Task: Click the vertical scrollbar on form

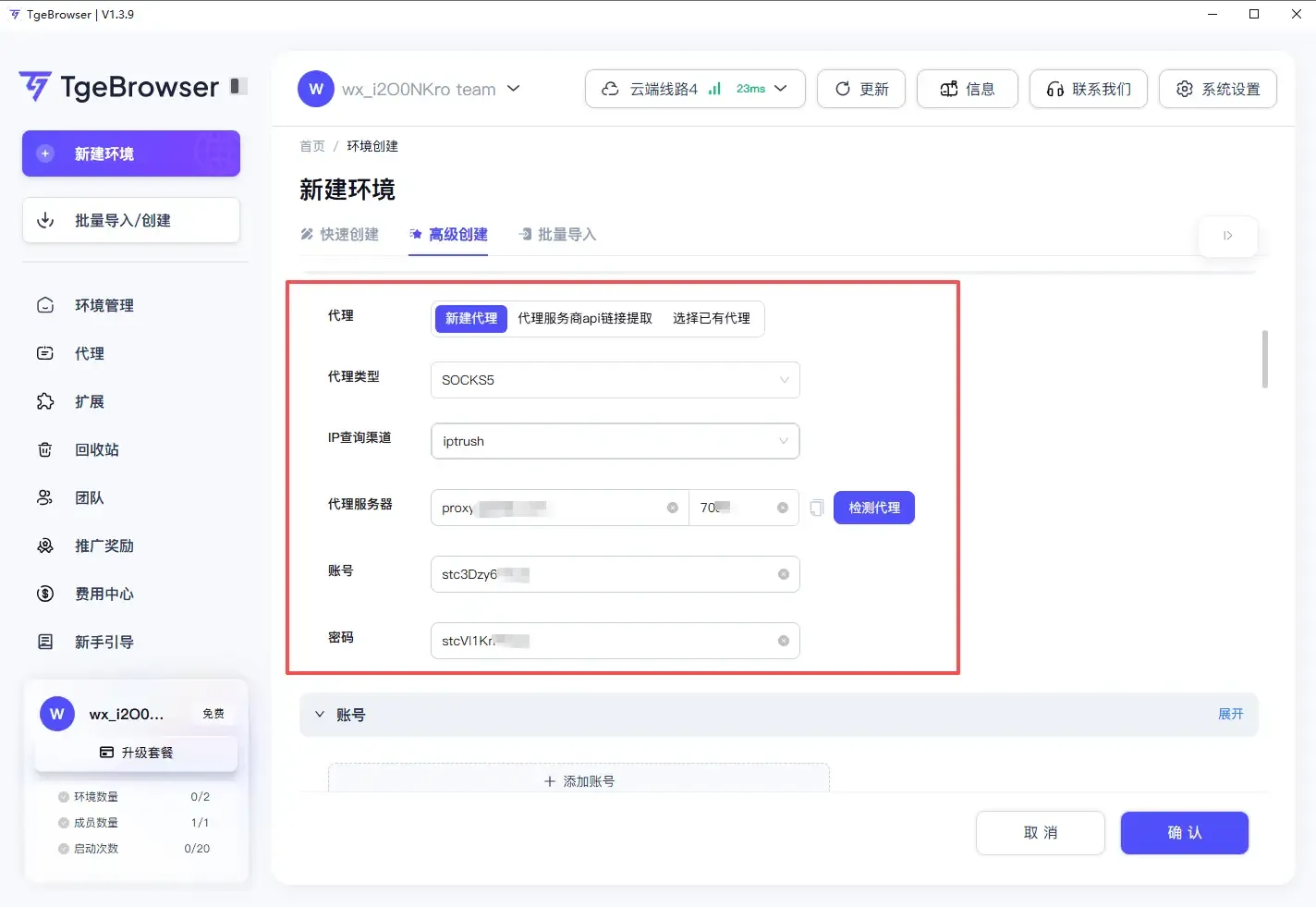Action: [x=1265, y=359]
